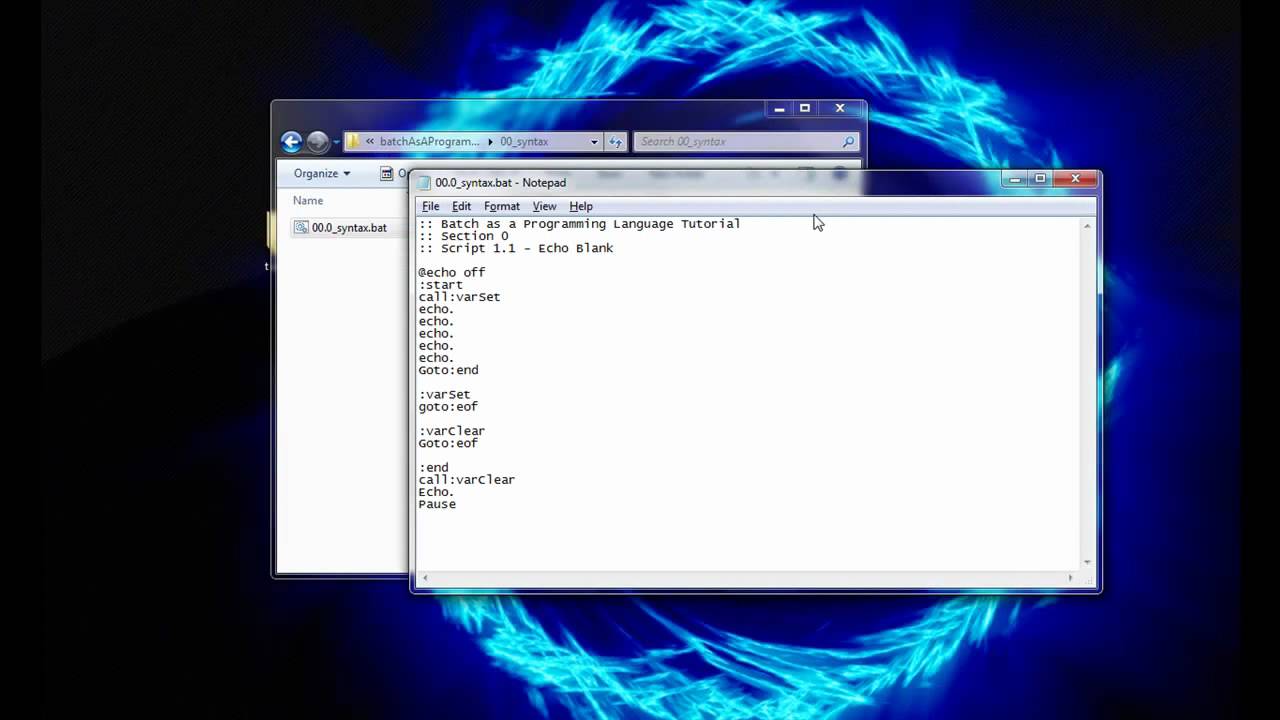This screenshot has height=720, width=1280.
Task: Refresh the 00_syntax folder view
Action: point(615,141)
